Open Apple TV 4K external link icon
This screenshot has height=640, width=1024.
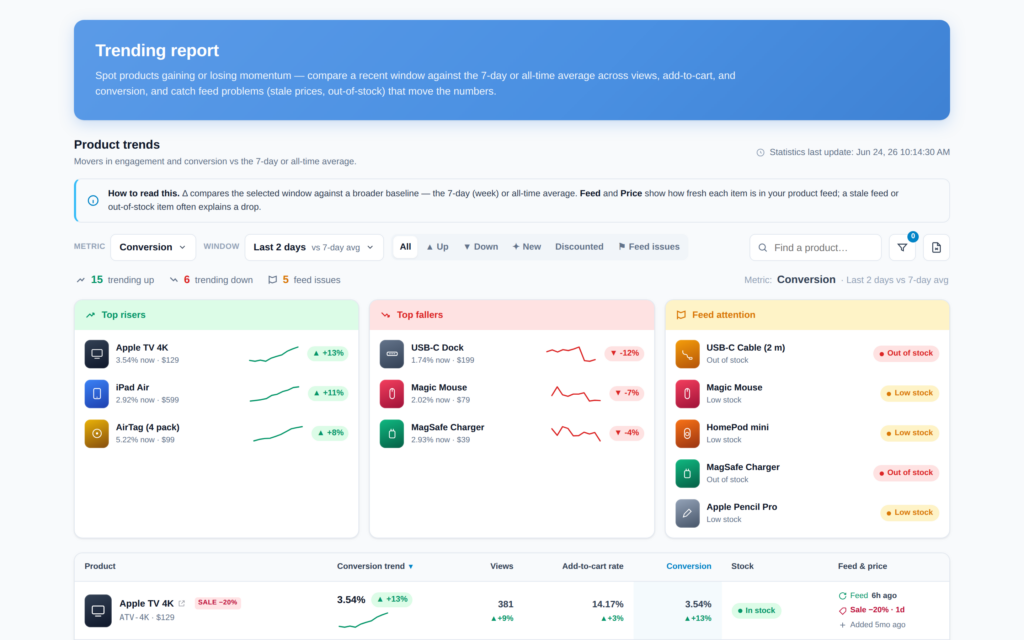(x=182, y=603)
